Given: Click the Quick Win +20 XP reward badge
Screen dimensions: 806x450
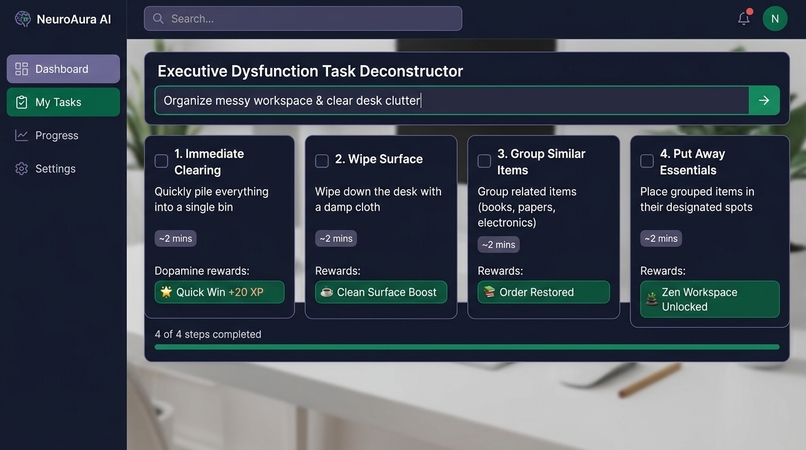Looking at the screenshot, I should (219, 292).
